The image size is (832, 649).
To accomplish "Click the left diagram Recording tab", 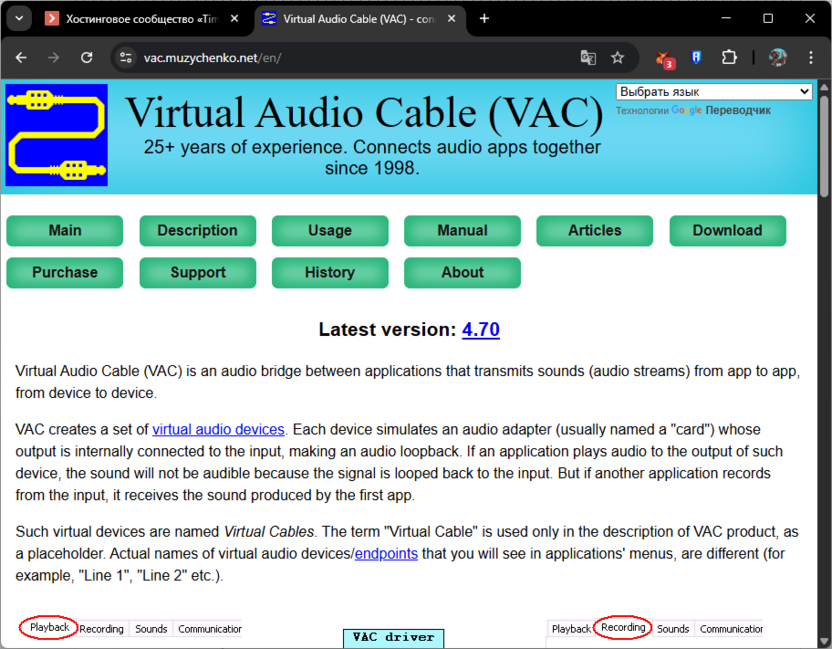I will pyautogui.click(x=101, y=629).
